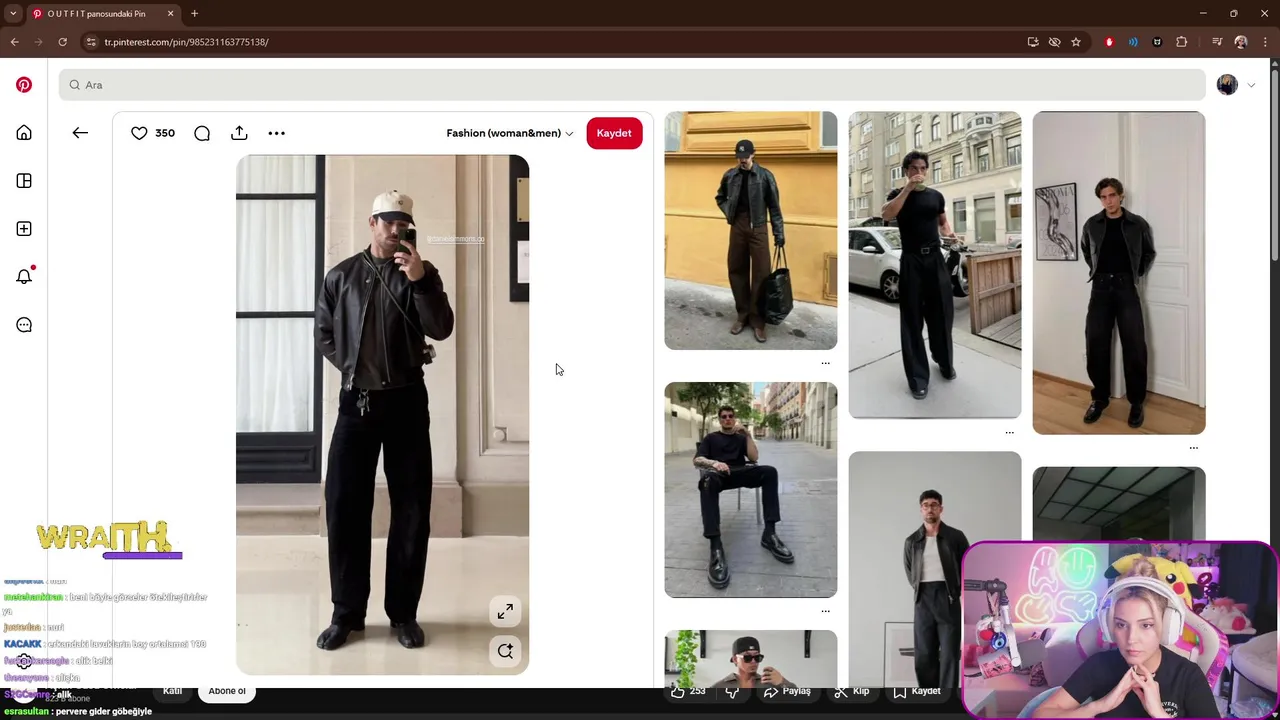Click Abone ol subscribe button
Screen dimensions: 1280x720
227,691
